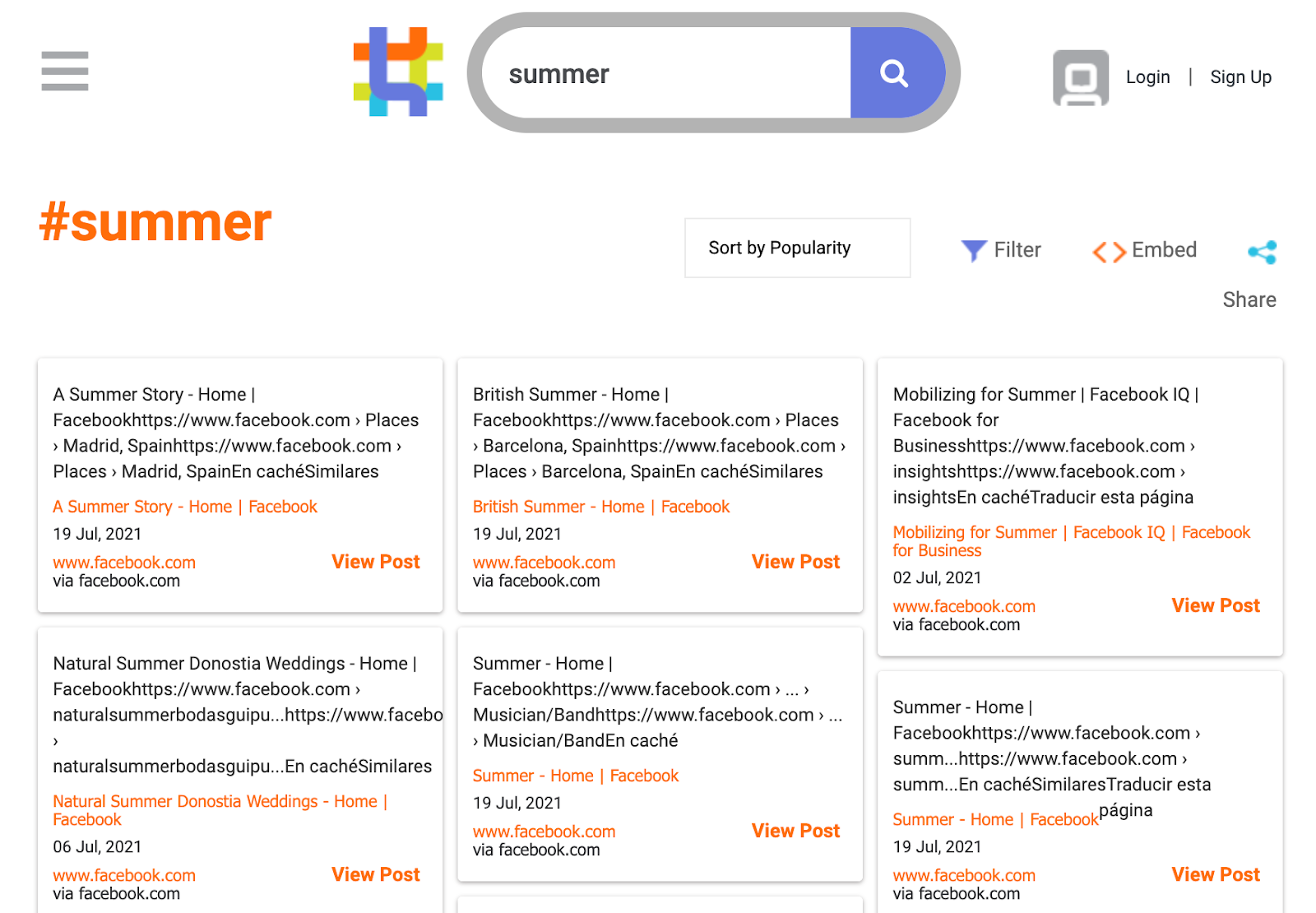1316x913 pixels.
Task: Click www.facebook.com link in A Summer Story card
Action: [x=124, y=563]
